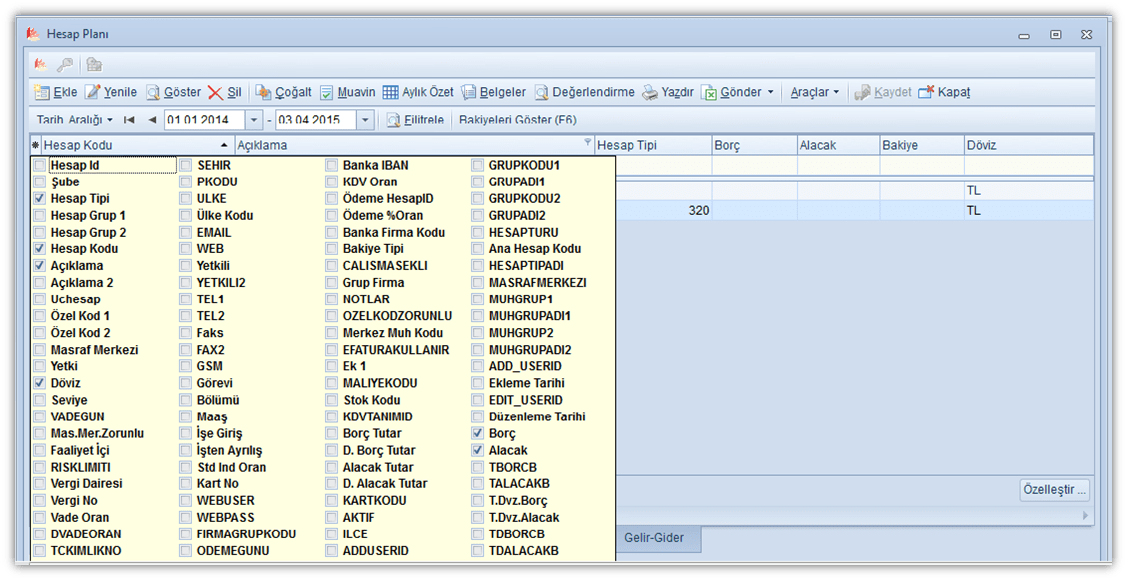
Task: Go to previous date range arrow
Action: (152, 119)
